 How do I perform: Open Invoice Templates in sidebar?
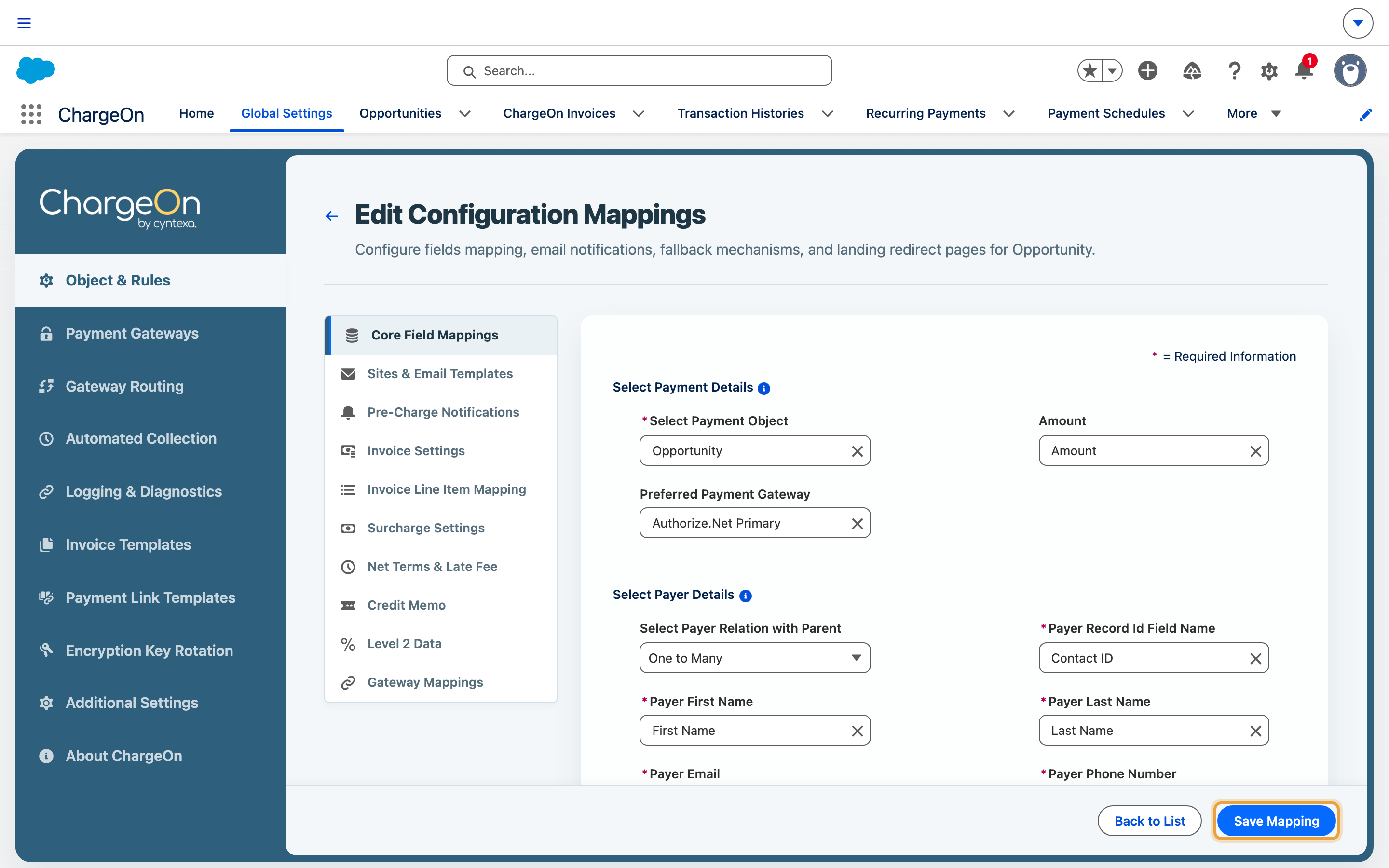(x=150, y=545)
